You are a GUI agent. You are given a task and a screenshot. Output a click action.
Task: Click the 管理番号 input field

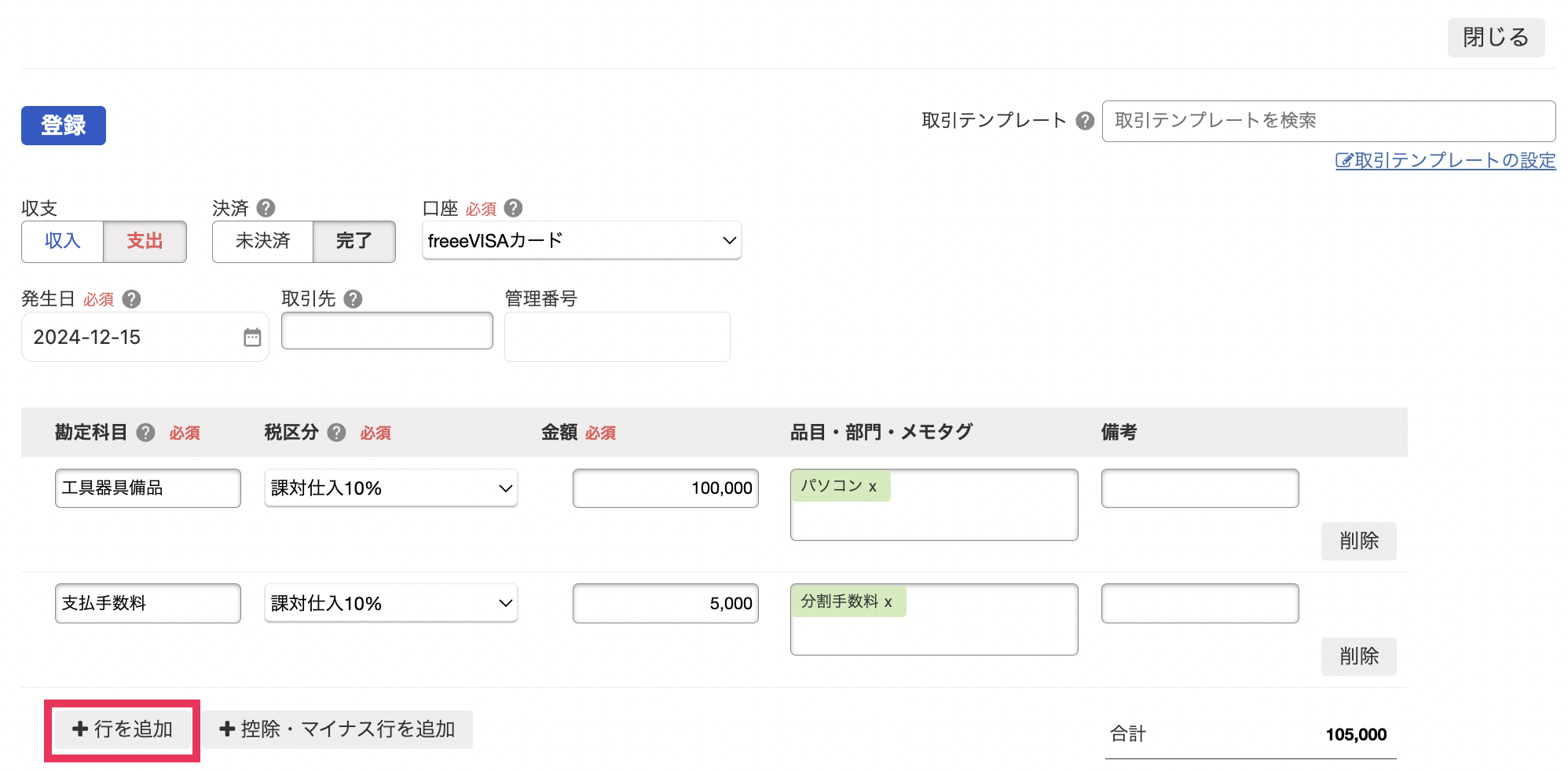click(617, 337)
